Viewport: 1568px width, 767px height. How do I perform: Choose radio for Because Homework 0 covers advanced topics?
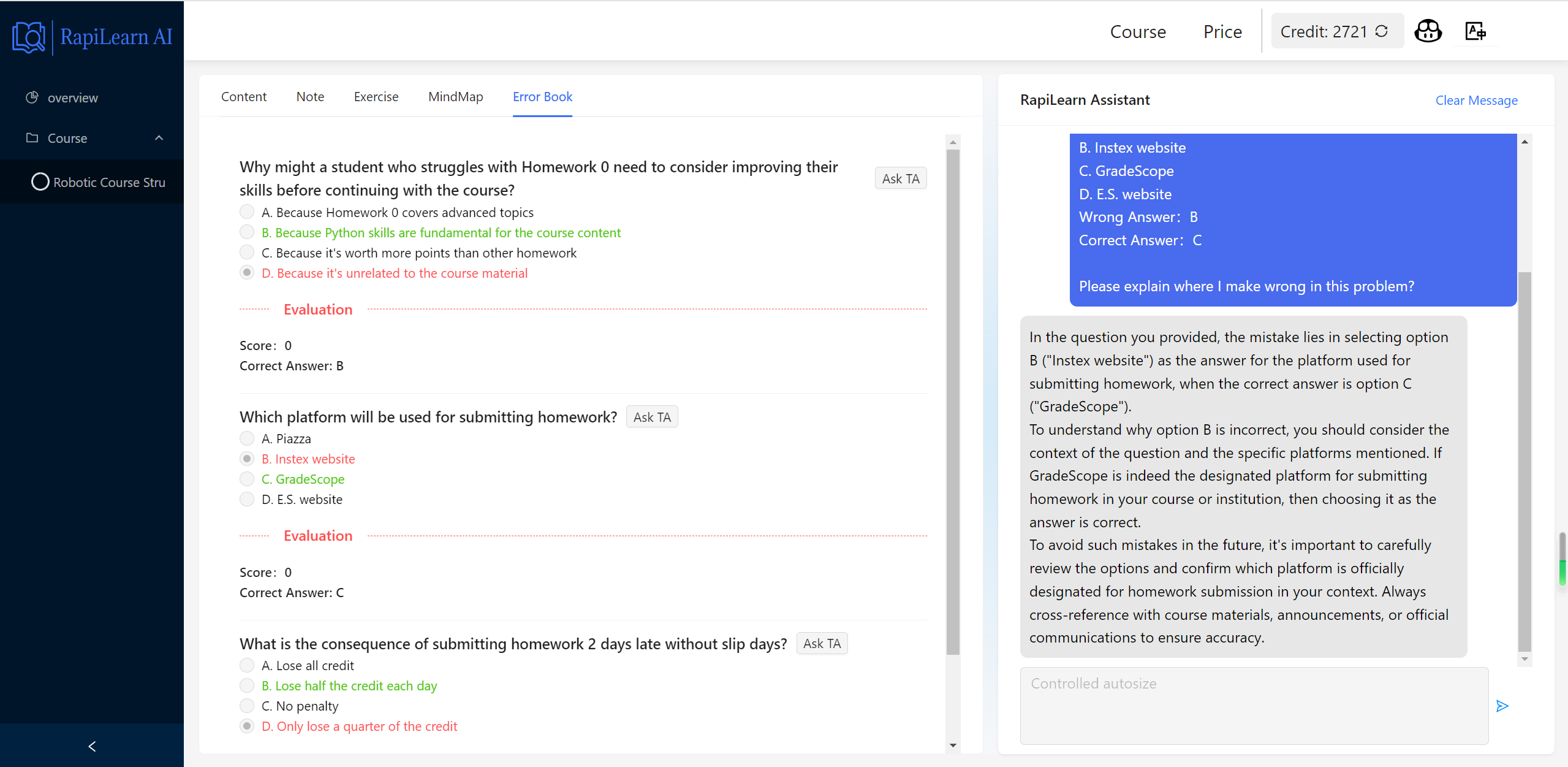click(x=247, y=212)
